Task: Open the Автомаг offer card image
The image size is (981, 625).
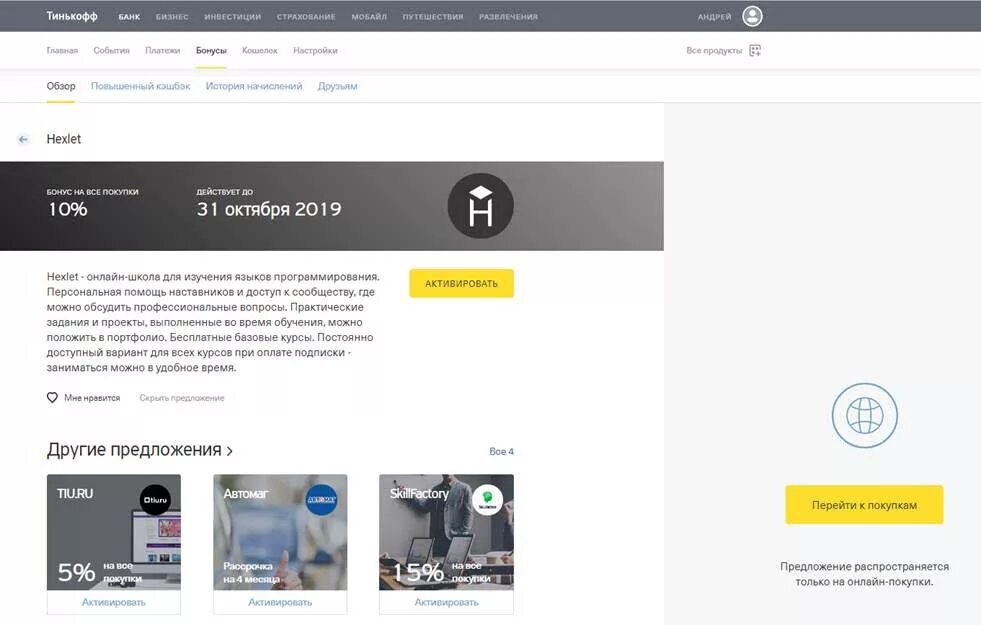Action: pos(280,532)
